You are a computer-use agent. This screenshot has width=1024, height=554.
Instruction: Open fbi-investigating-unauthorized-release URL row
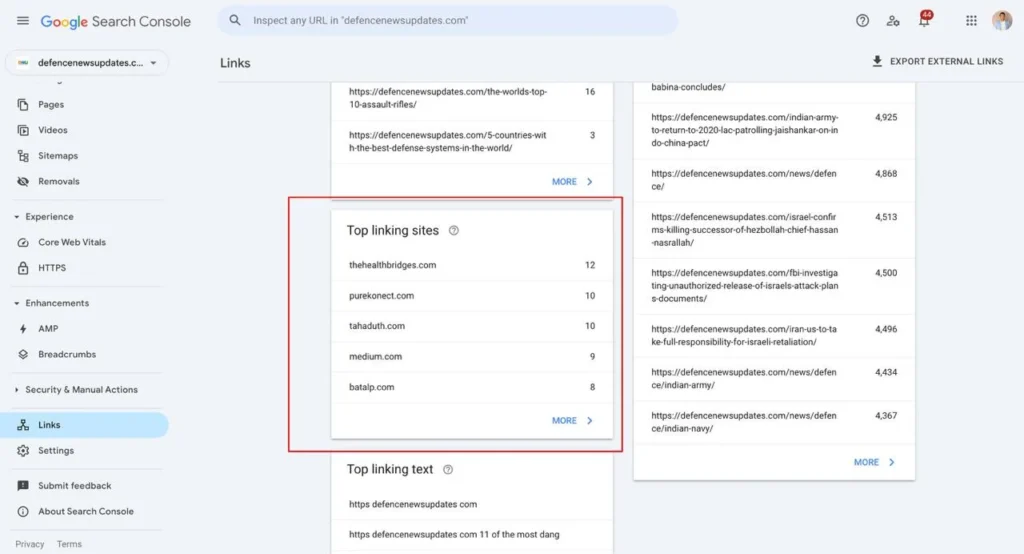774,286
